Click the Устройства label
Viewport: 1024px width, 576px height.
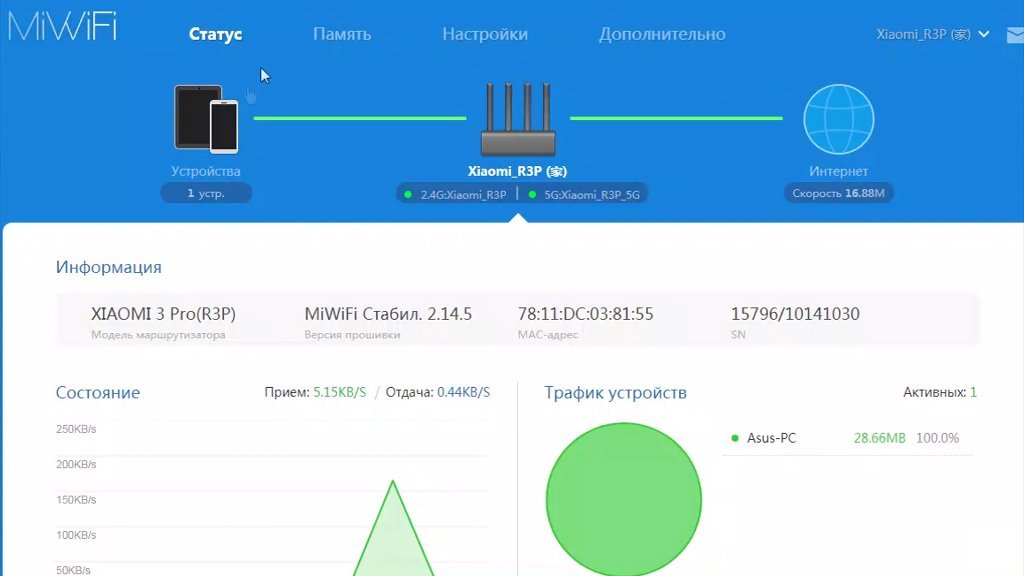(206, 171)
